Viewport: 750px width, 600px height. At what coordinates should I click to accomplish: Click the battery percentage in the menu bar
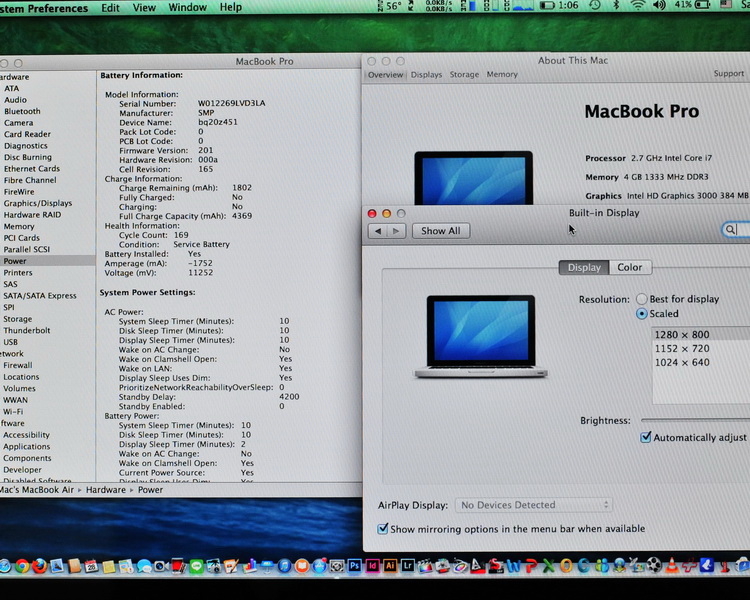pos(683,5)
